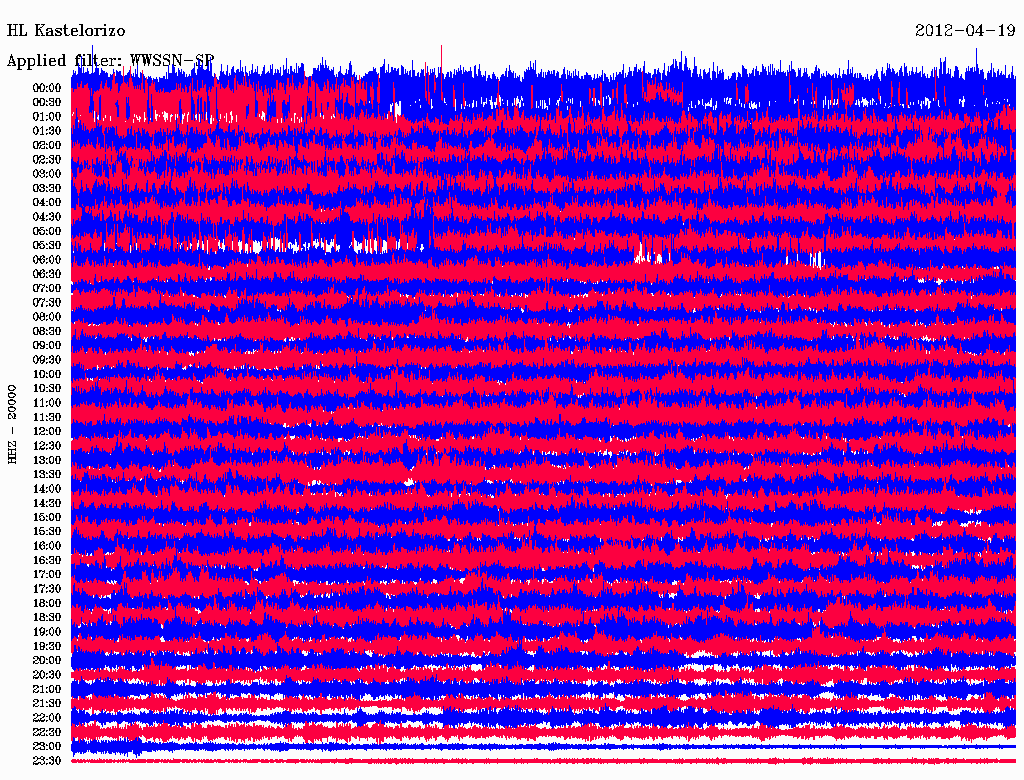The height and width of the screenshot is (780, 1024).
Task: Click the 05:30 time label
Action: 47,246
